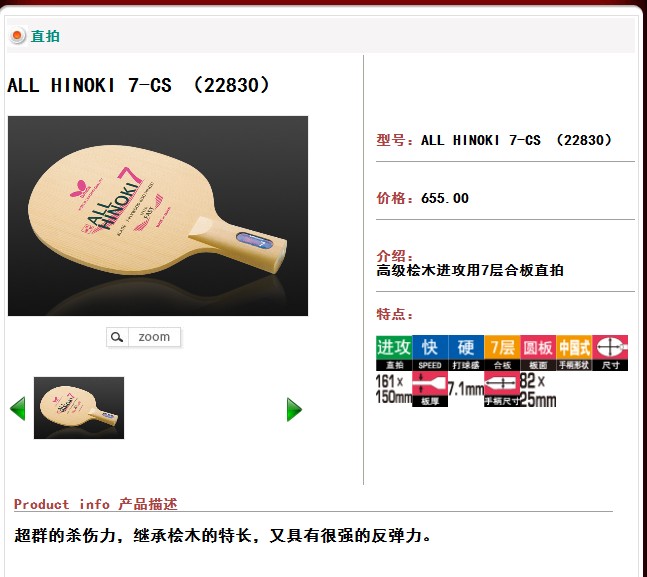This screenshot has height=577, width=647.
Task: Click the orange 7层 plywood badge
Action: click(x=502, y=353)
